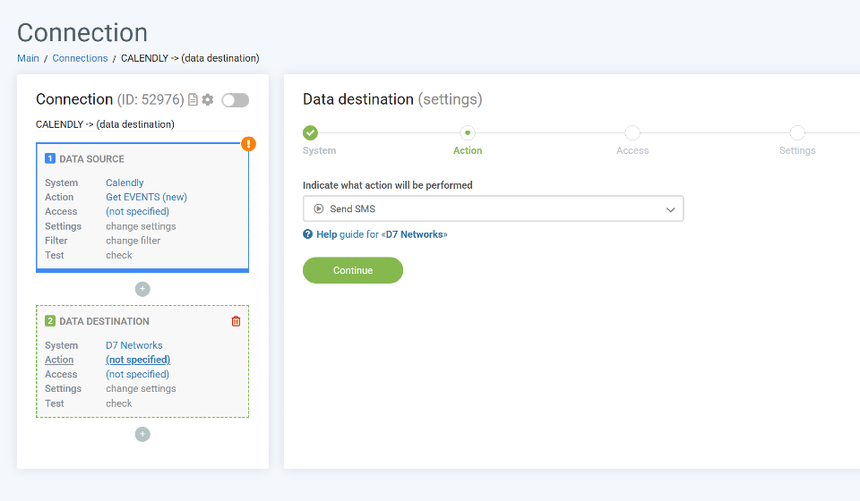The height and width of the screenshot is (501, 860).
Task: Click the document icon beside connection ID
Action: (194, 100)
